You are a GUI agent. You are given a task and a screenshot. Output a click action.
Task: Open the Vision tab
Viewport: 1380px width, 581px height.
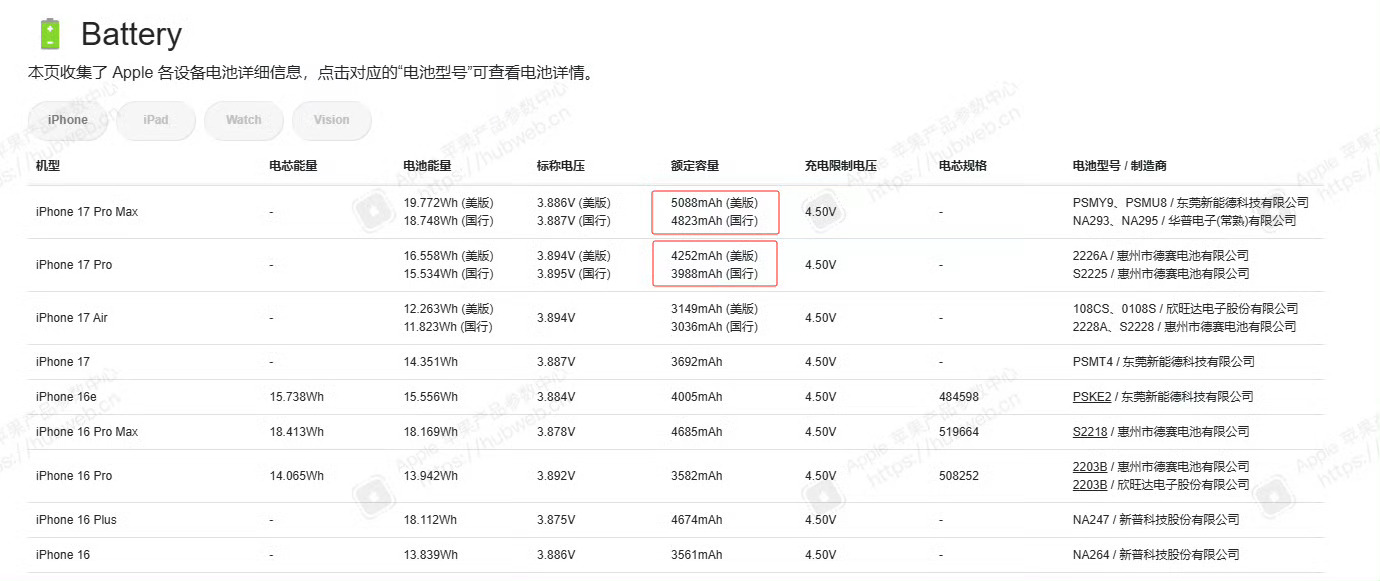pyautogui.click(x=332, y=120)
